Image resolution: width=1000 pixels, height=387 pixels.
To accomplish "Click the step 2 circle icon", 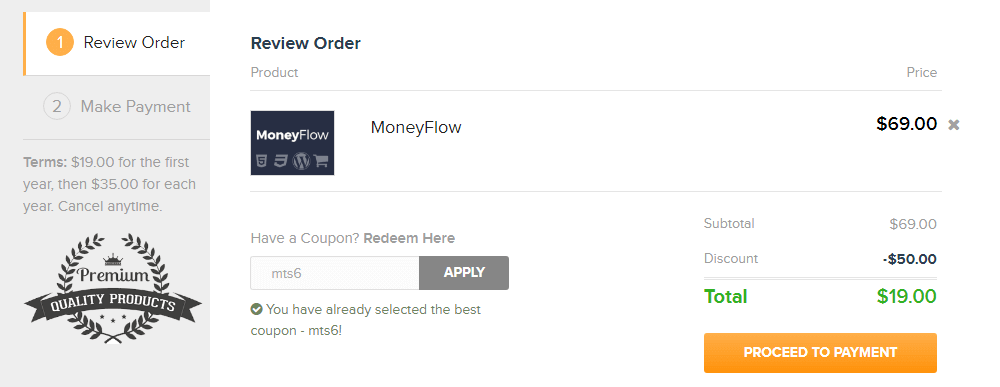I will pyautogui.click(x=57, y=106).
